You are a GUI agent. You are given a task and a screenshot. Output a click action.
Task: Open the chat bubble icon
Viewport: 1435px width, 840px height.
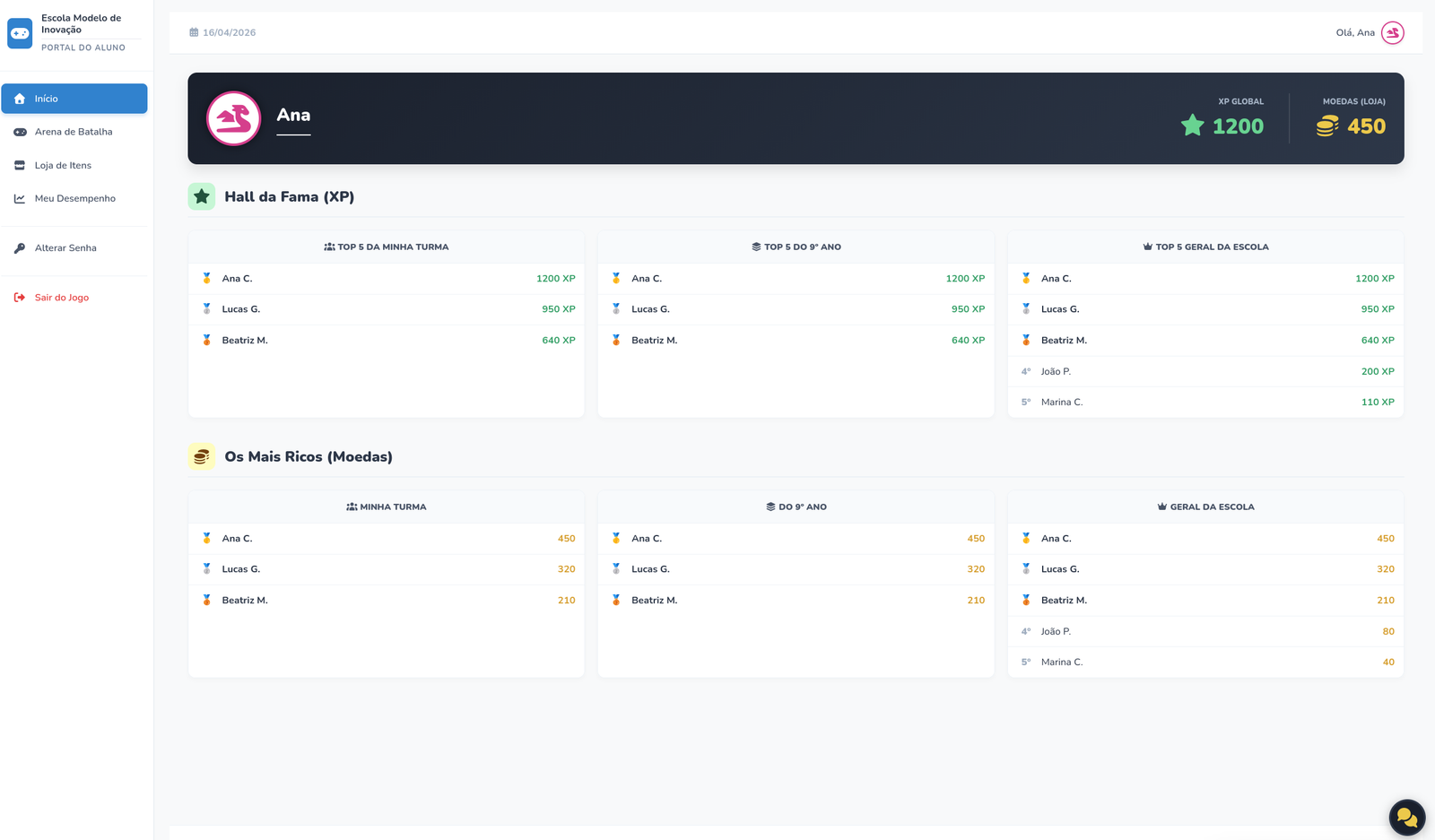coord(1406,817)
